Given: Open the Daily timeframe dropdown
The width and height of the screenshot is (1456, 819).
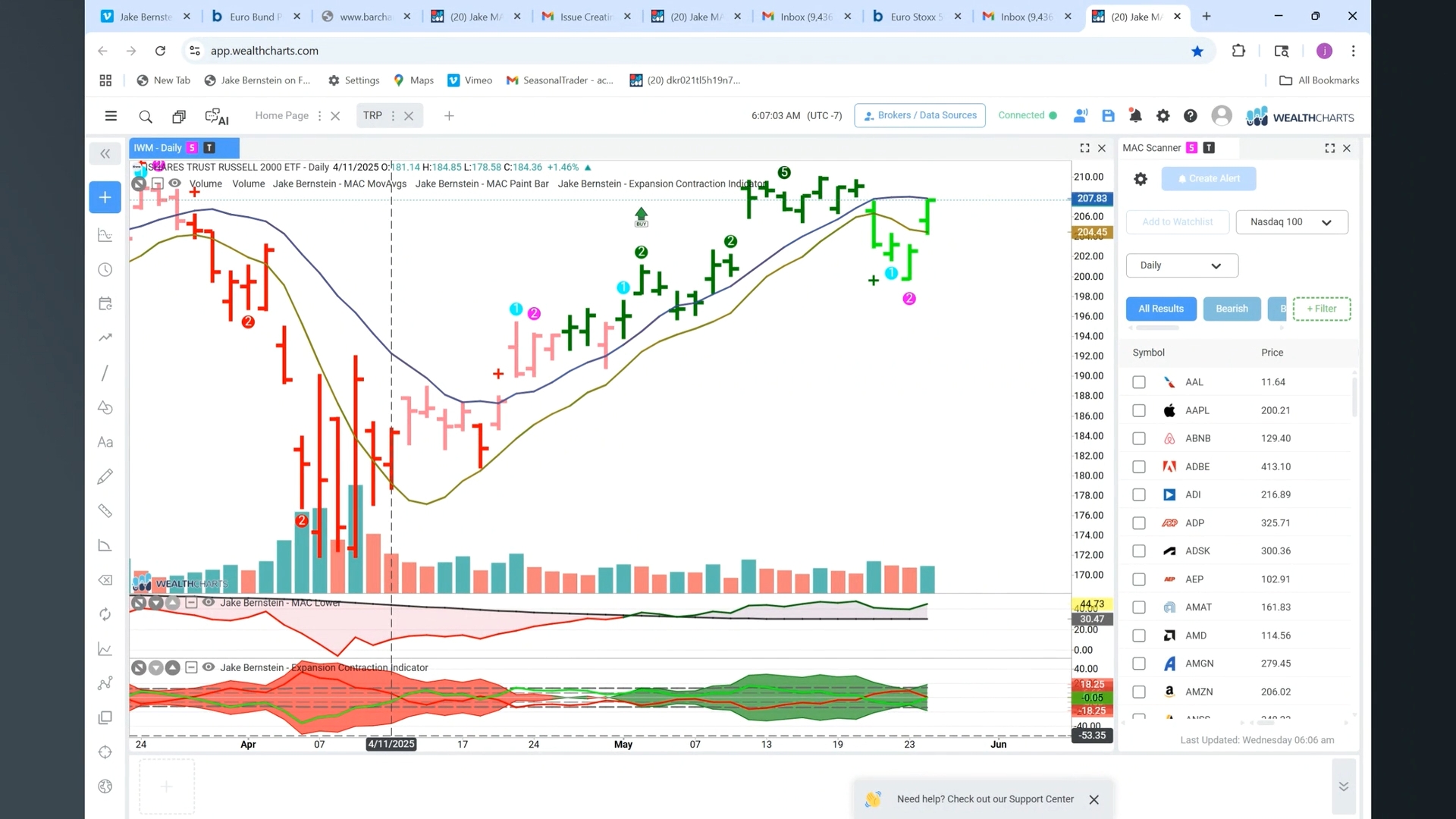Looking at the screenshot, I should 1181,265.
